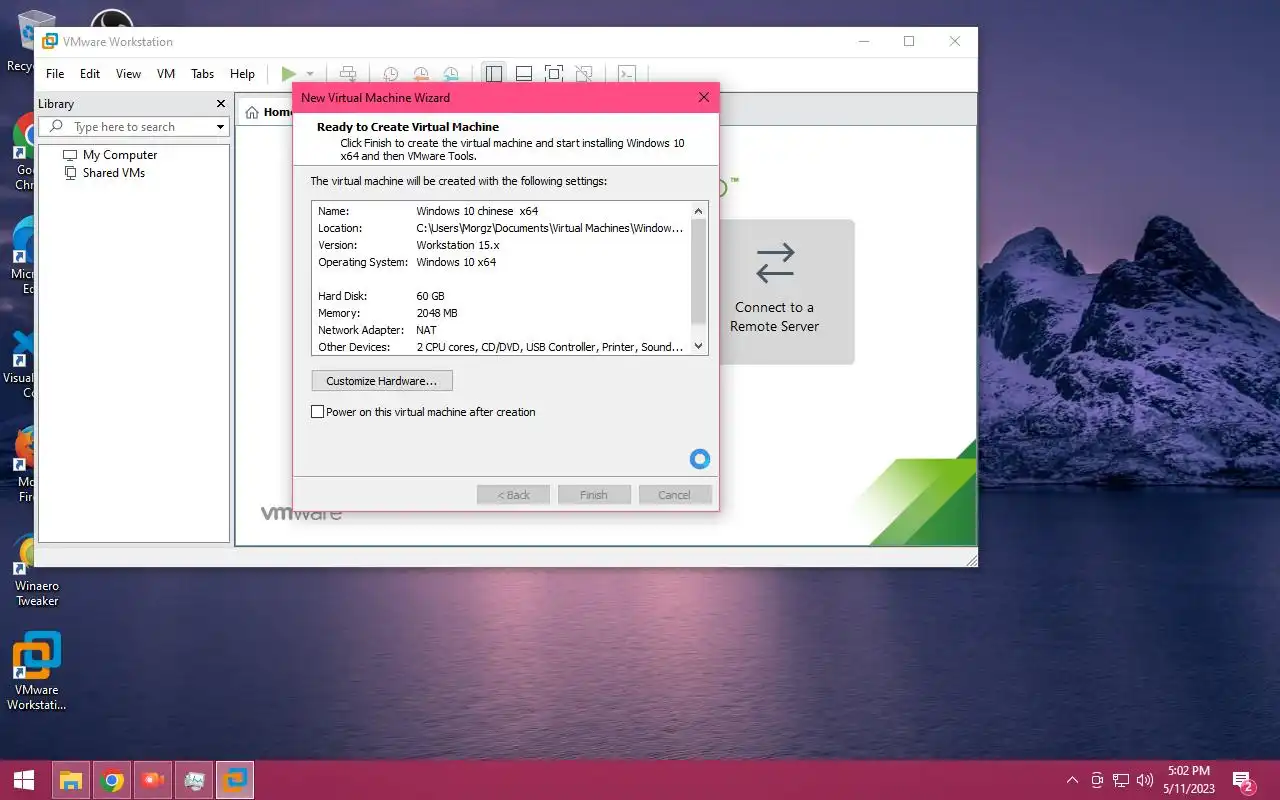
Task: Open the File menu
Action: 55,74
